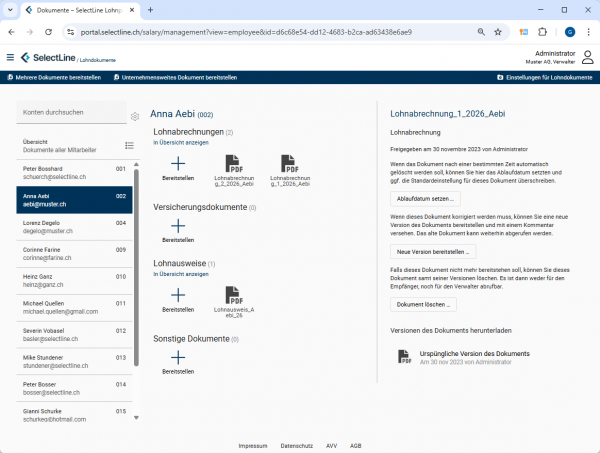The height and width of the screenshot is (453, 600).
Task: Select employee Lorenz Degelo in list
Action: click(x=74, y=227)
